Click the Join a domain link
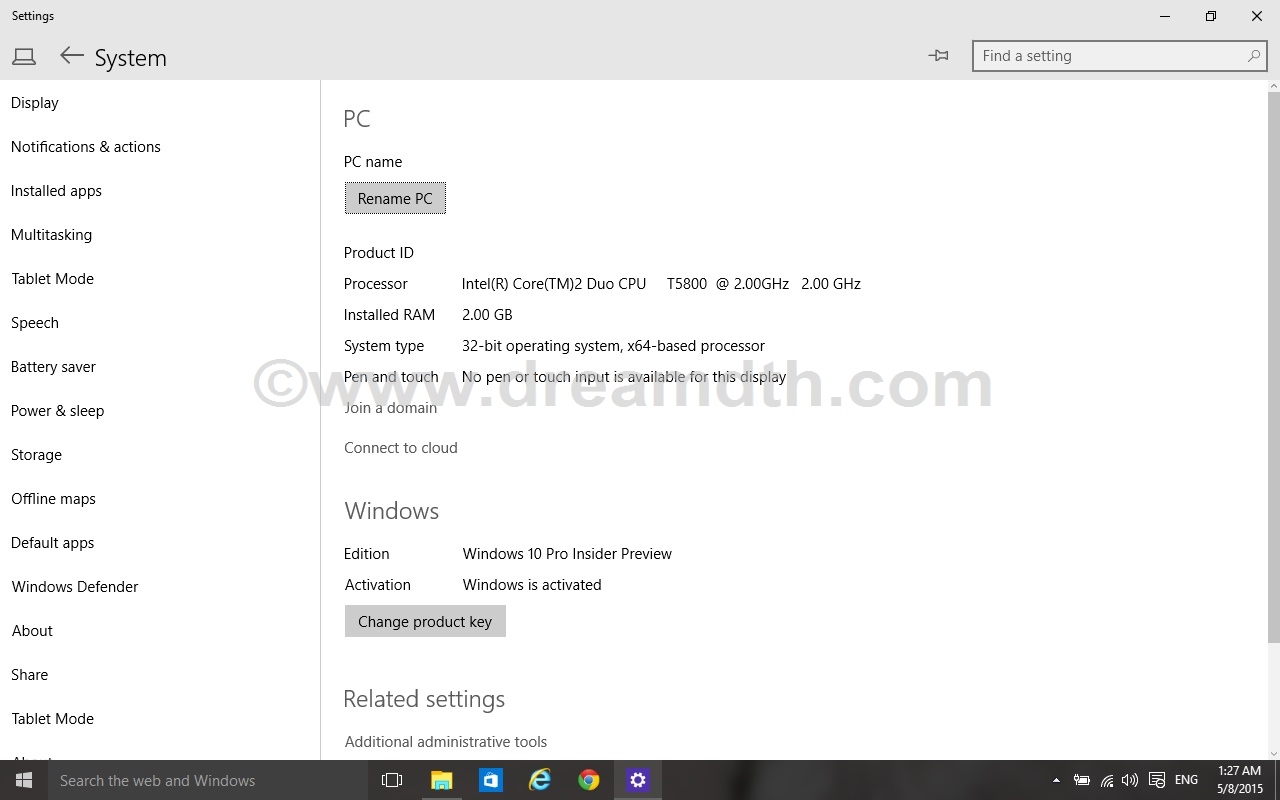 coord(390,408)
